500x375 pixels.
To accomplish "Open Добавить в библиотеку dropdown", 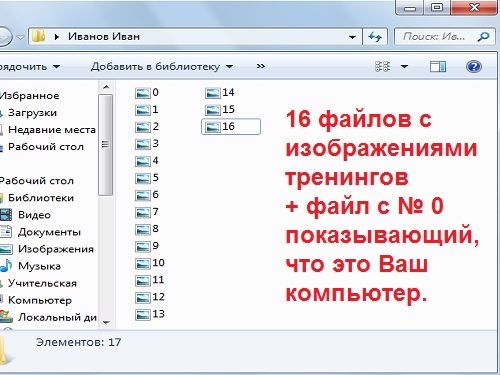I will 162,67.
